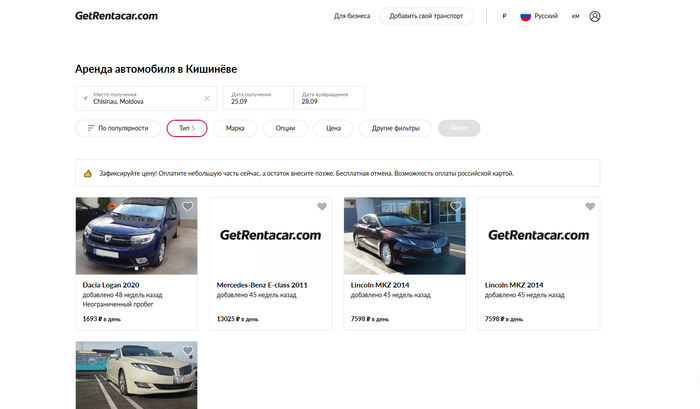This screenshot has width=700, height=409.
Task: Click the GetRentacar.com logo
Action: [x=116, y=16]
